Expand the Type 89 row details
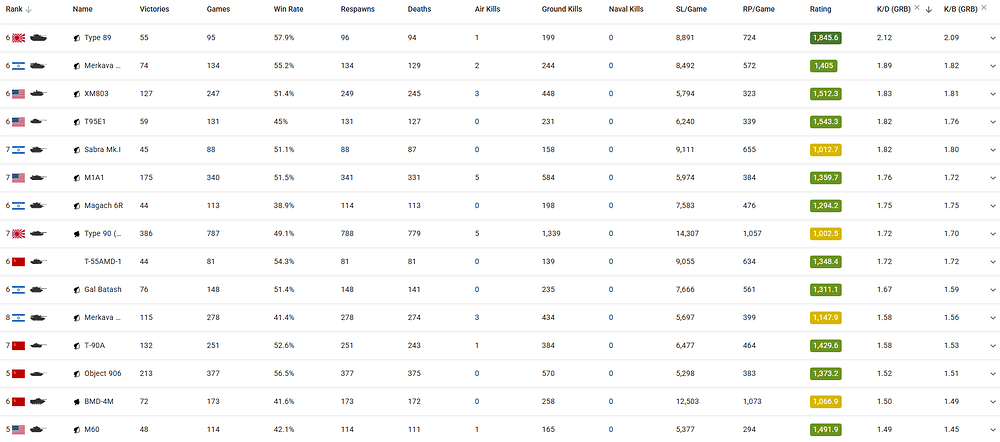 pos(992,38)
